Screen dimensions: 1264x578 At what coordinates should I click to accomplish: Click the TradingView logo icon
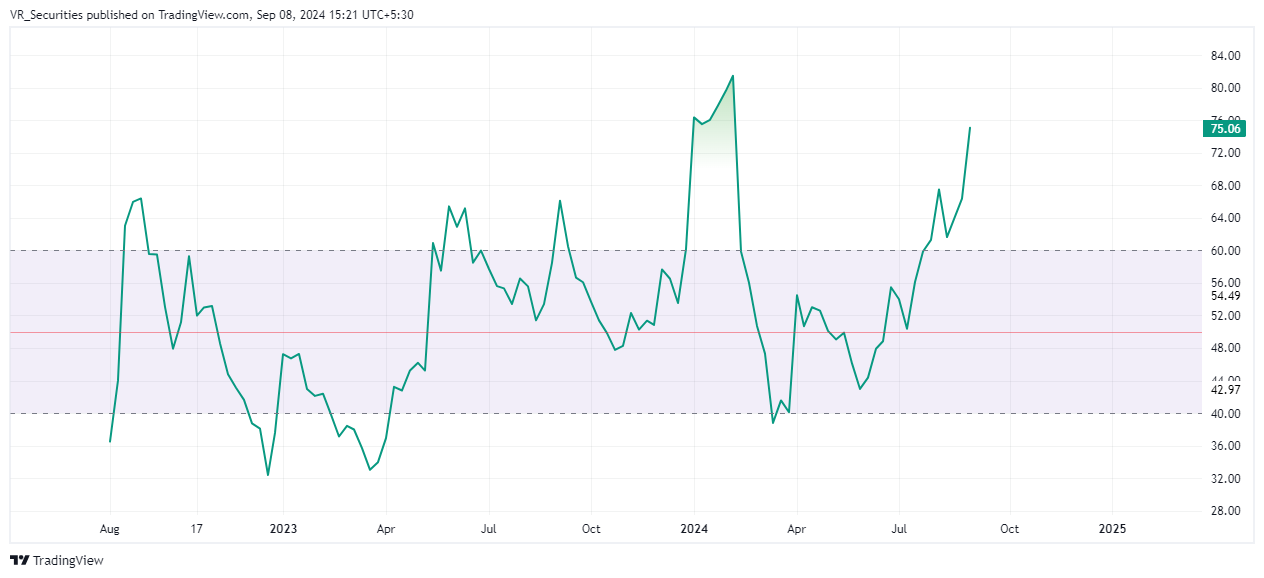tap(19, 561)
